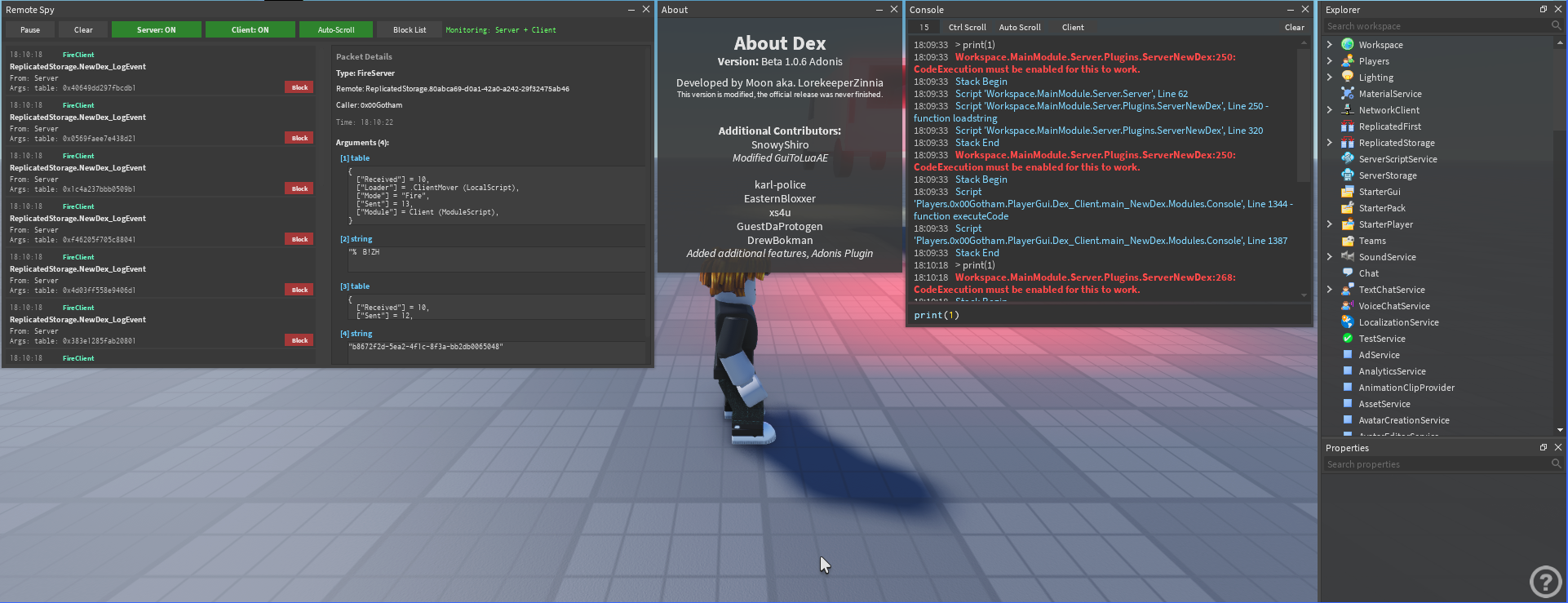Expand the NetworkClient tree node
The width and height of the screenshot is (1568, 603).
tap(1330, 110)
